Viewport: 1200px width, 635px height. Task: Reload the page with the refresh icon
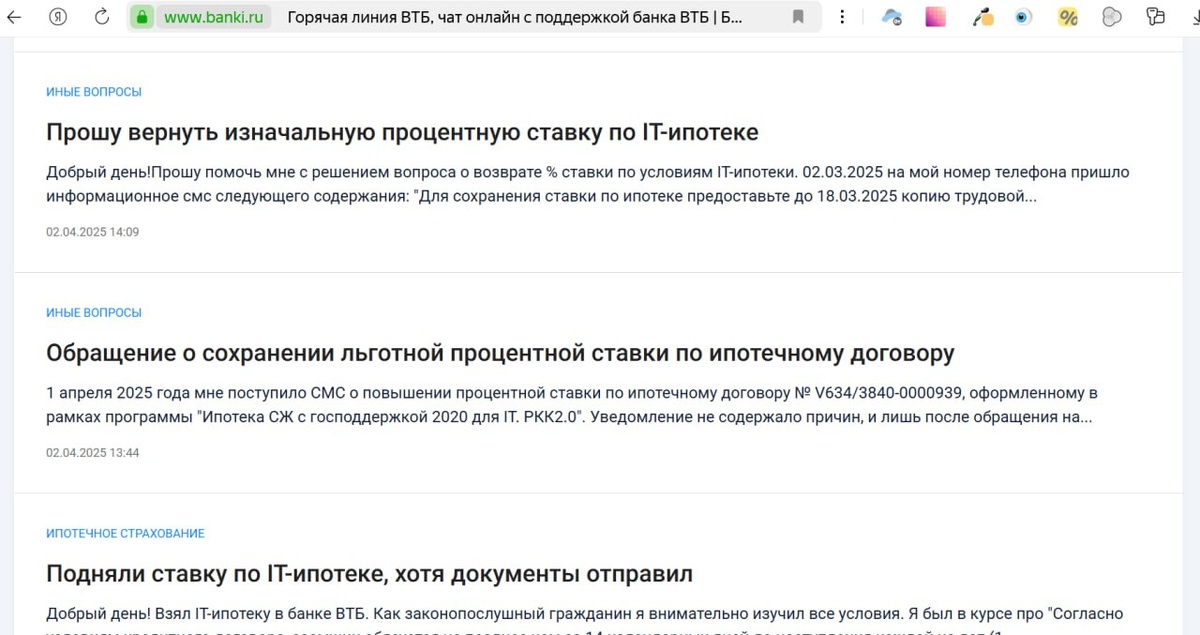click(101, 17)
